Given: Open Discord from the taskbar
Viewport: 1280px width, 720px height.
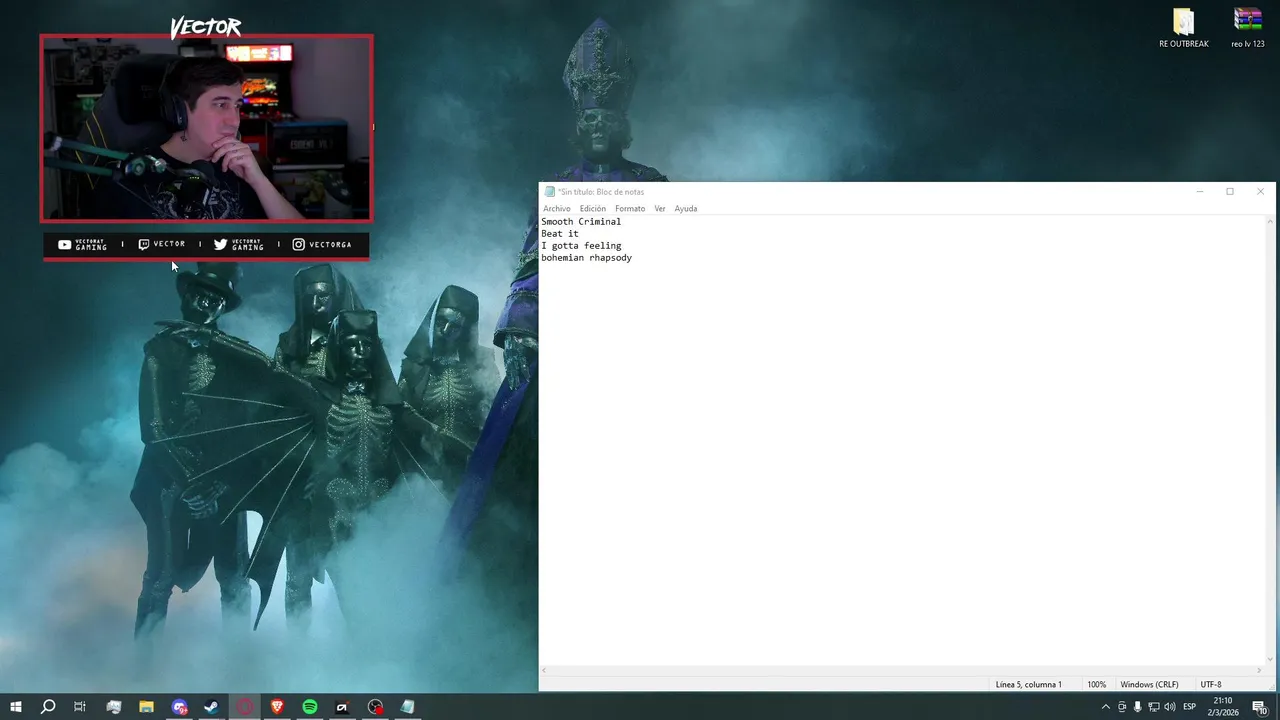Looking at the screenshot, I should pyautogui.click(x=179, y=707).
